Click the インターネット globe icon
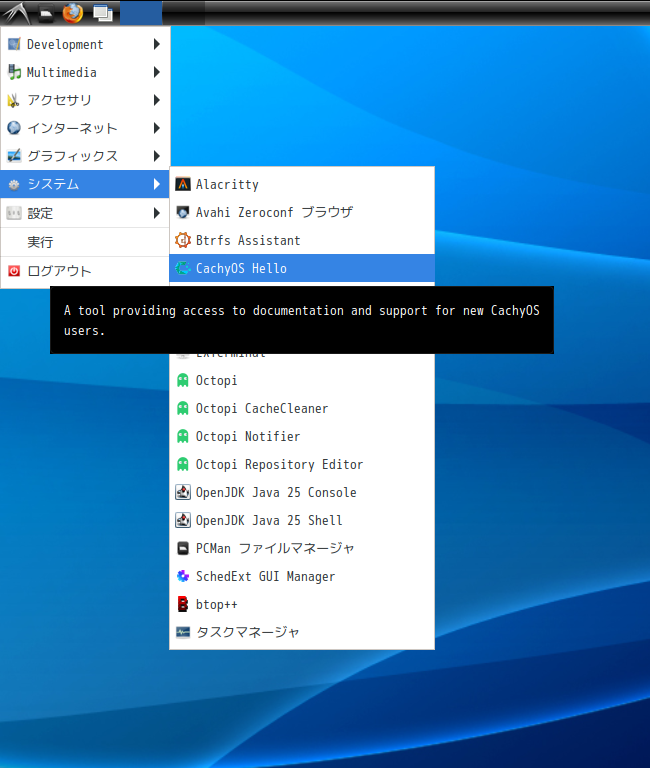 click(14, 128)
